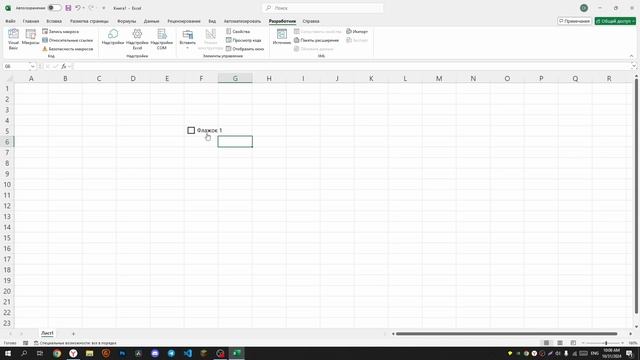Open the Windows notification center

[x=629, y=353]
